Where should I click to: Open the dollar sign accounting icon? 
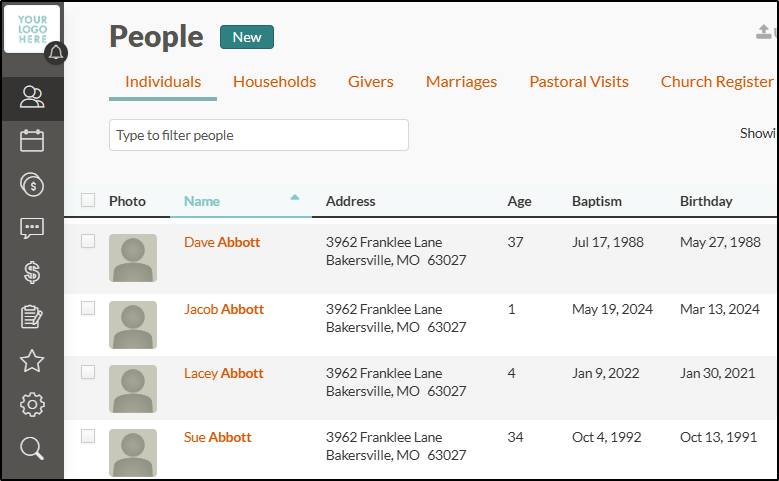point(32,272)
